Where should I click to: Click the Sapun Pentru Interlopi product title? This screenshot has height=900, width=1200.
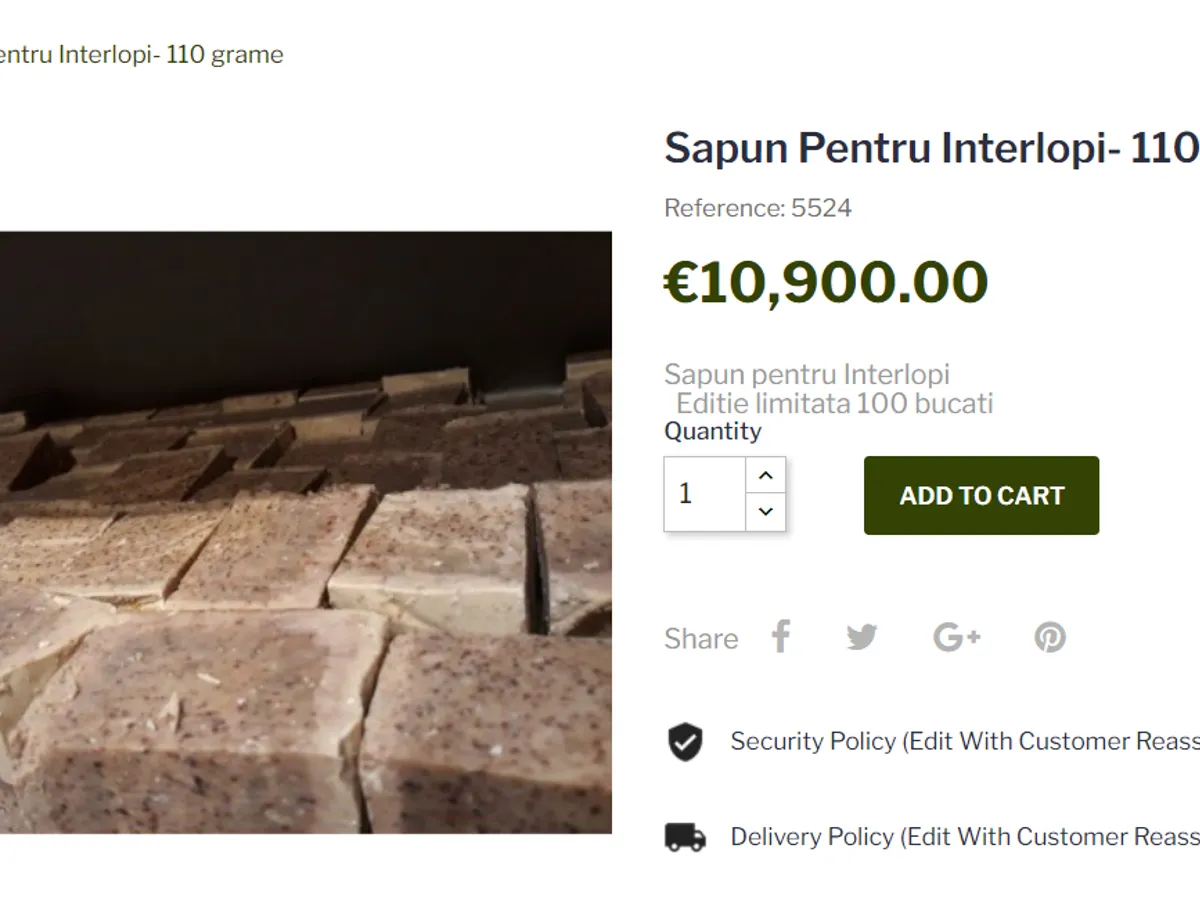[930, 148]
